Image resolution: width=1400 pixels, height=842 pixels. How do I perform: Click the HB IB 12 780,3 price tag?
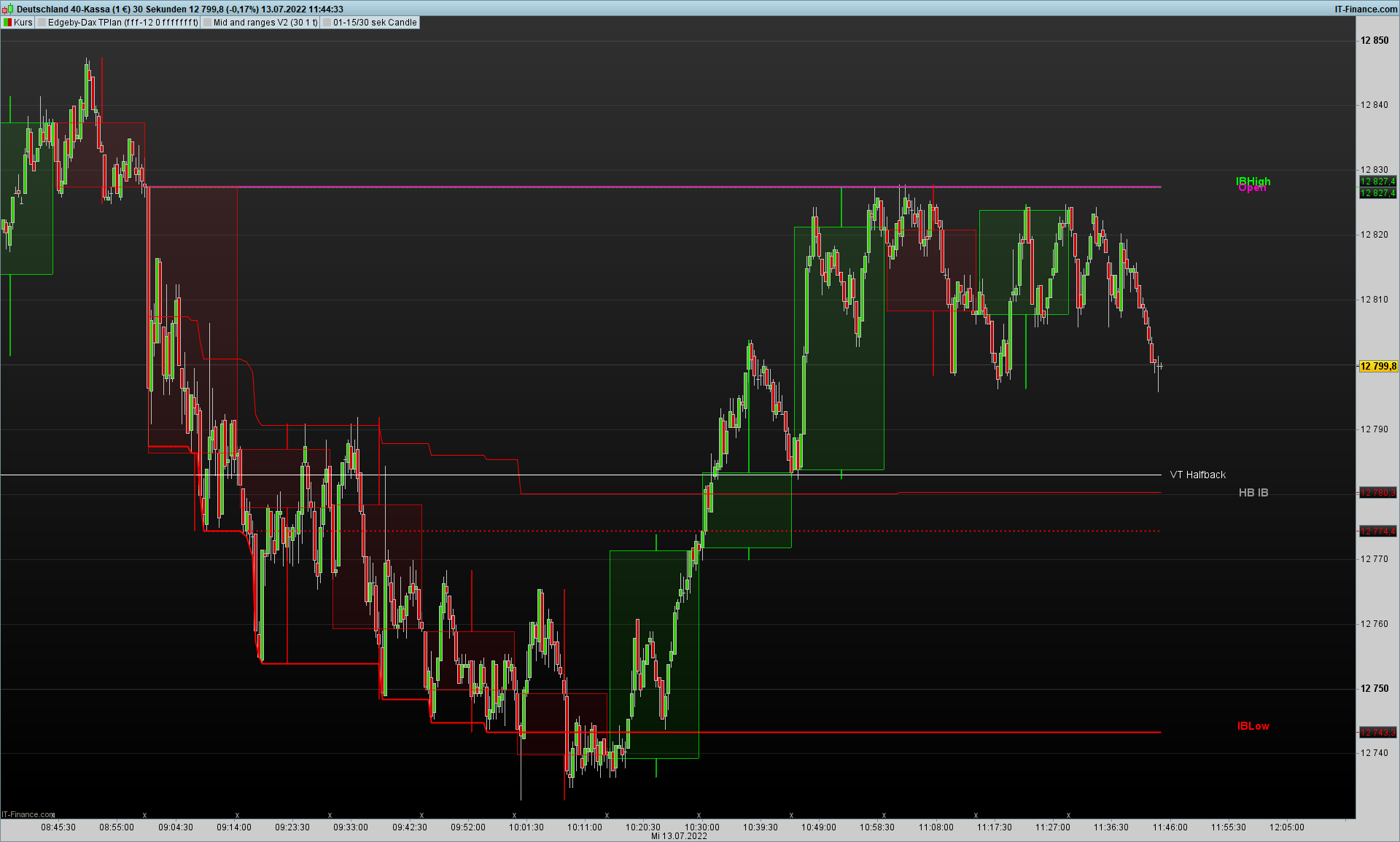coord(1377,493)
